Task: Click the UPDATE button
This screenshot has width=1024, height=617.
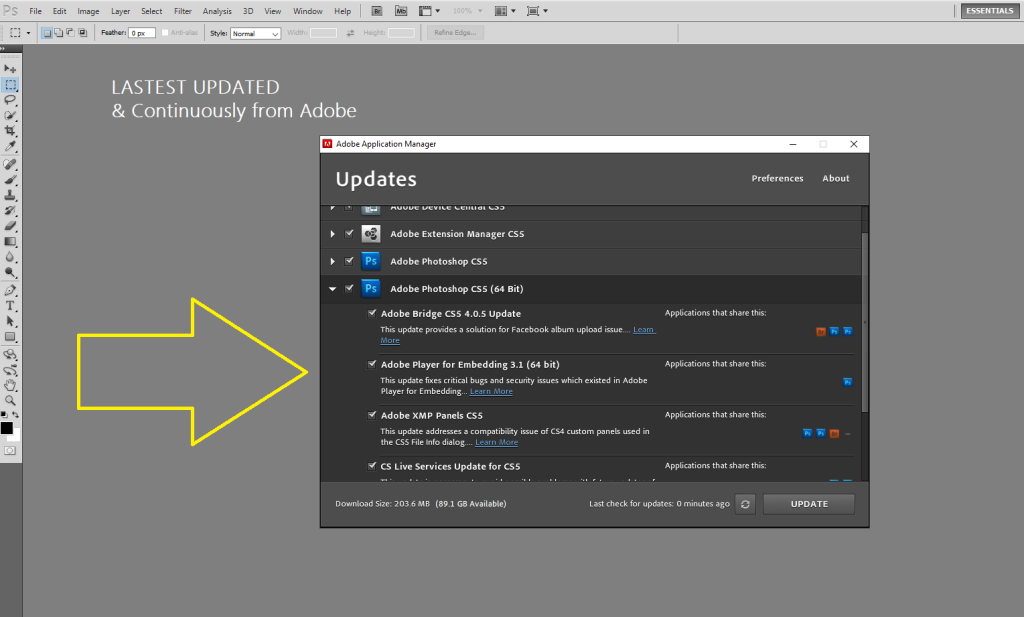Action: [x=808, y=504]
